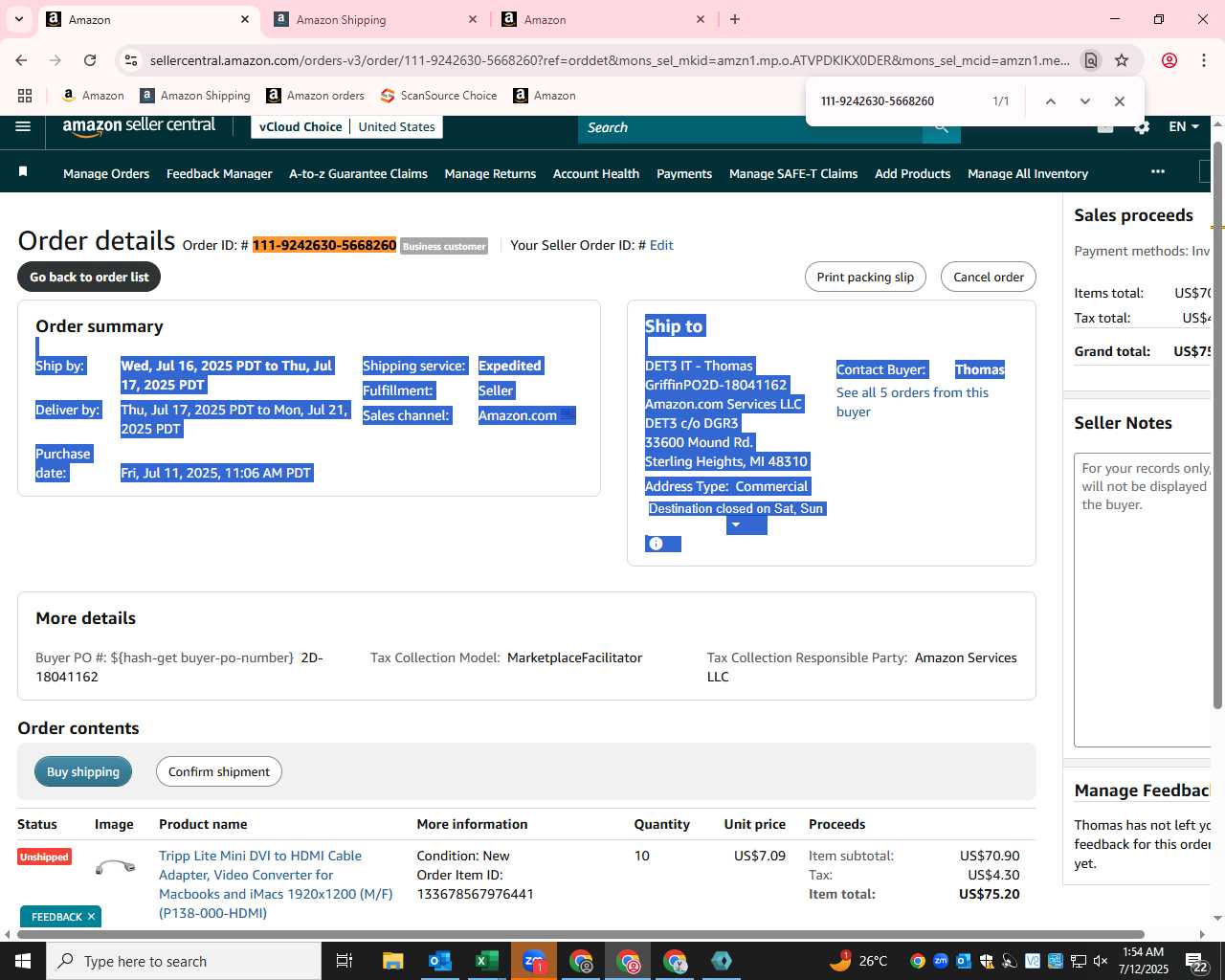
Task: Go to next find-in-page match
Action: coord(1084,101)
